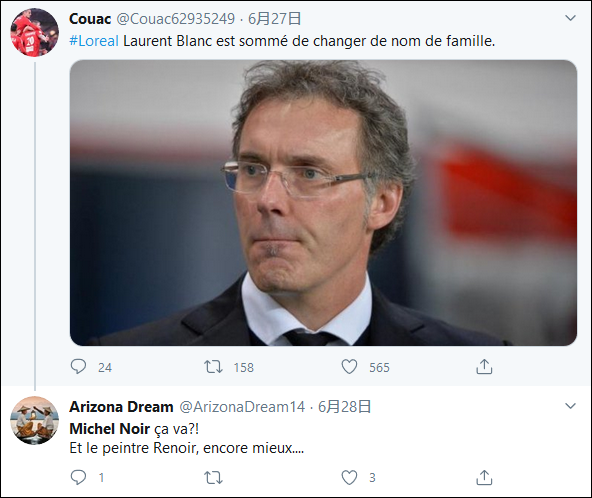Image resolution: width=592 pixels, height=498 pixels.
Task: Retweet Couac's tweet about Laurent Blanc
Action: pyautogui.click(x=213, y=367)
